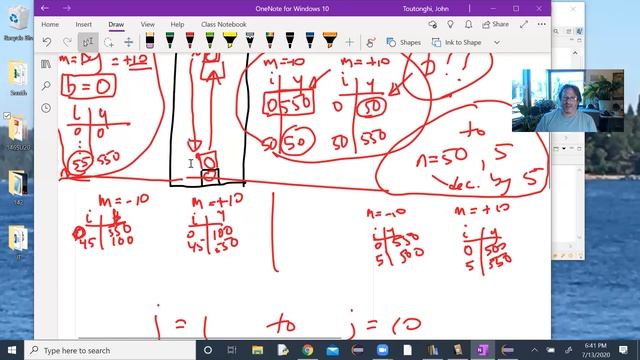This screenshot has height=360, width=640.
Task: Open the search magnifier in the OneNote sidebar
Action: (x=46, y=86)
